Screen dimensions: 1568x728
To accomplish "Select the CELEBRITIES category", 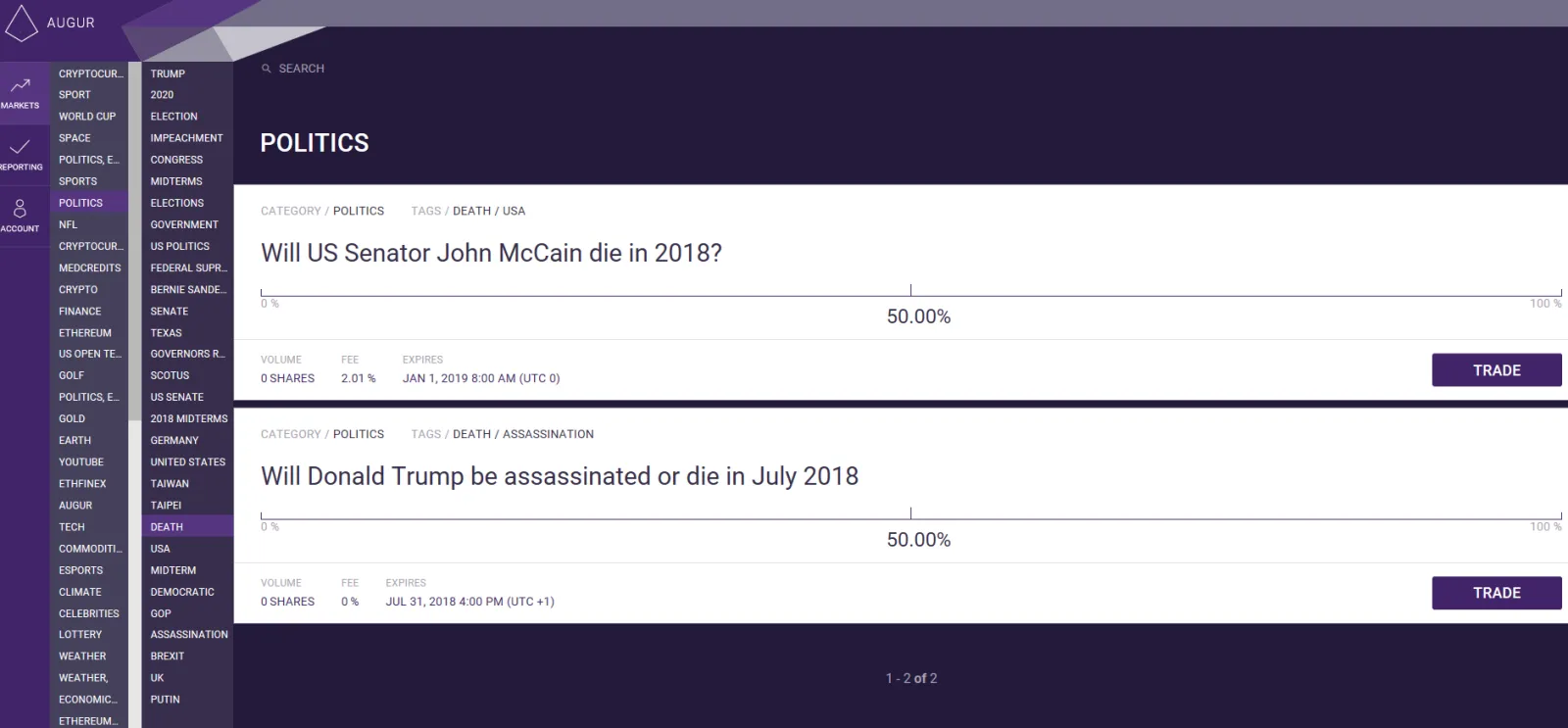I will point(88,612).
